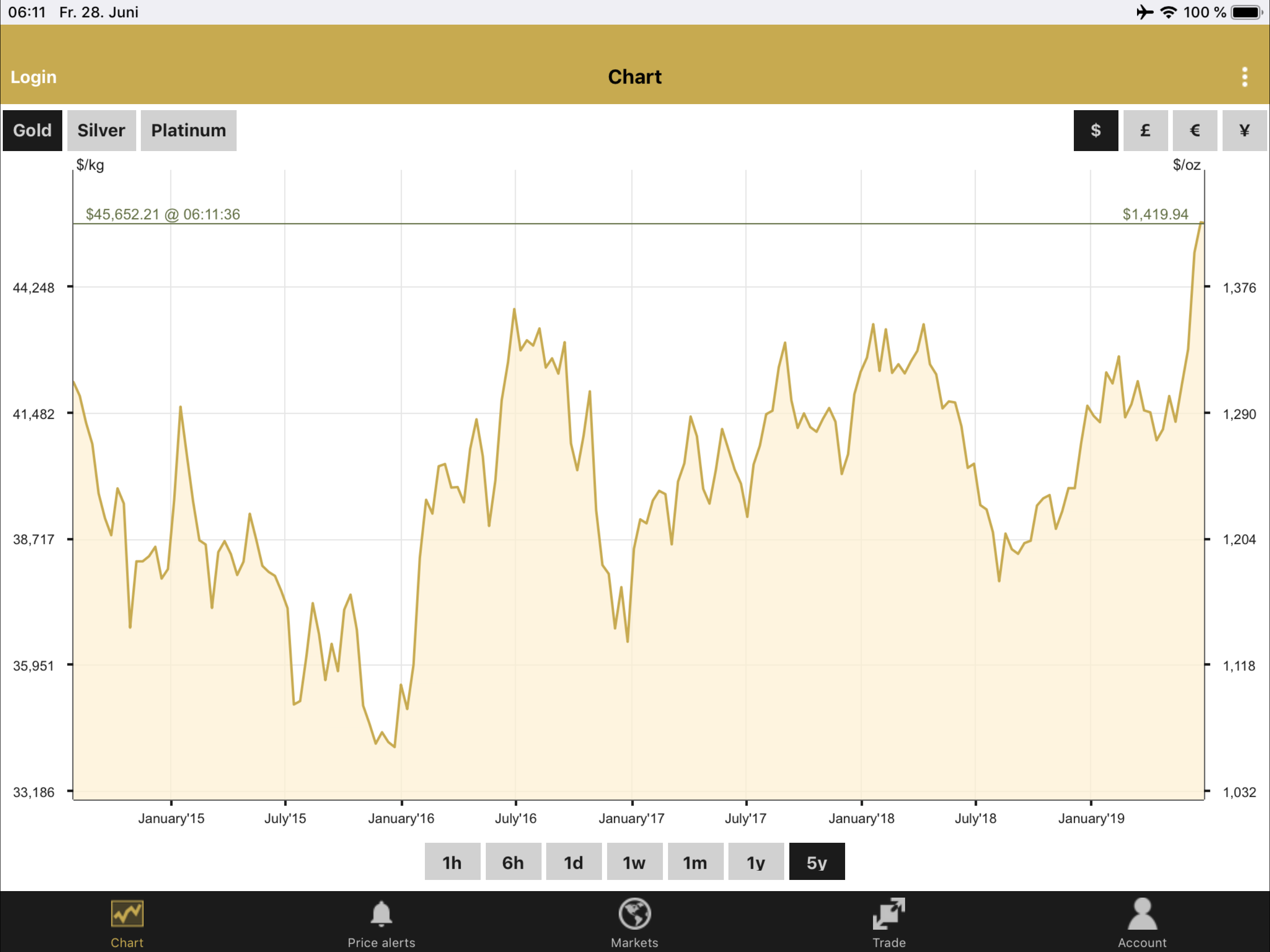Tap the July'16 peak on chart

514,310
